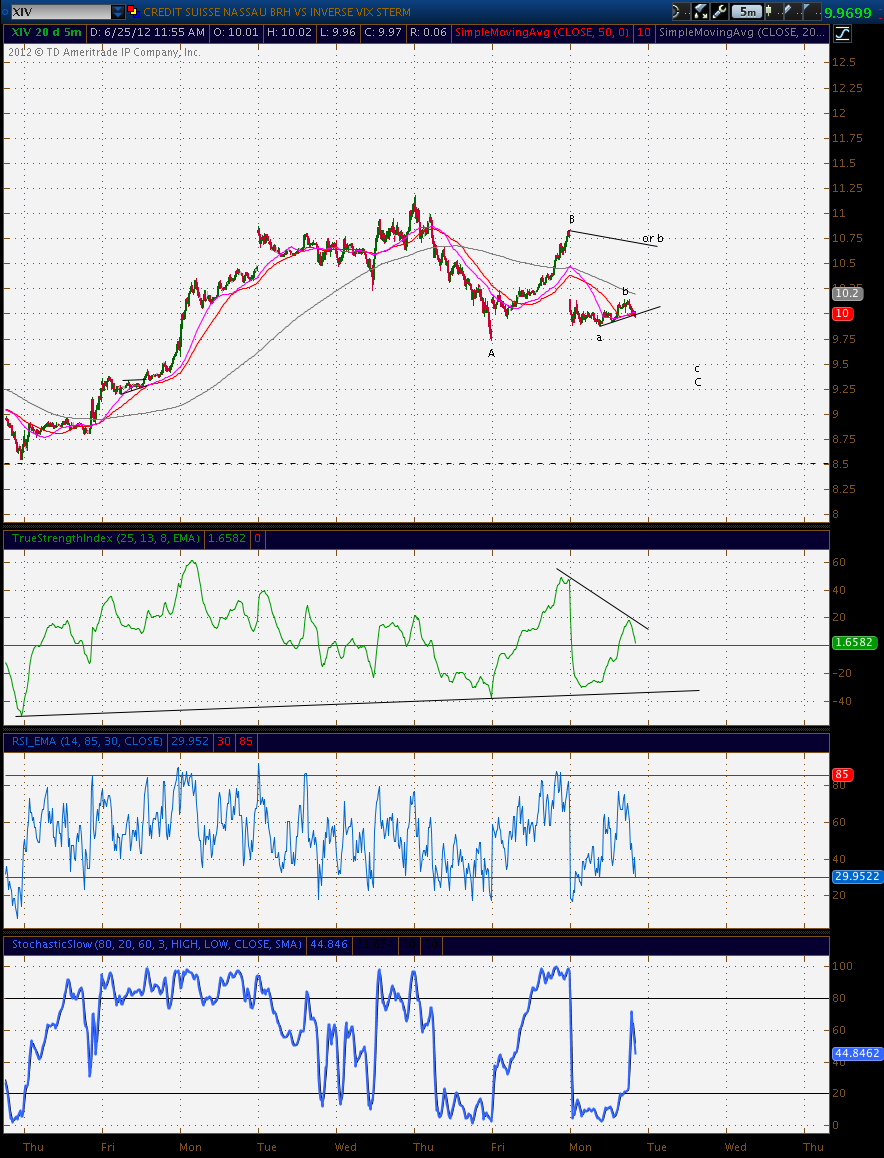The width and height of the screenshot is (884, 1158).
Task: Click the blue 29.9522 RSI axis bubble
Action: [x=857, y=877]
